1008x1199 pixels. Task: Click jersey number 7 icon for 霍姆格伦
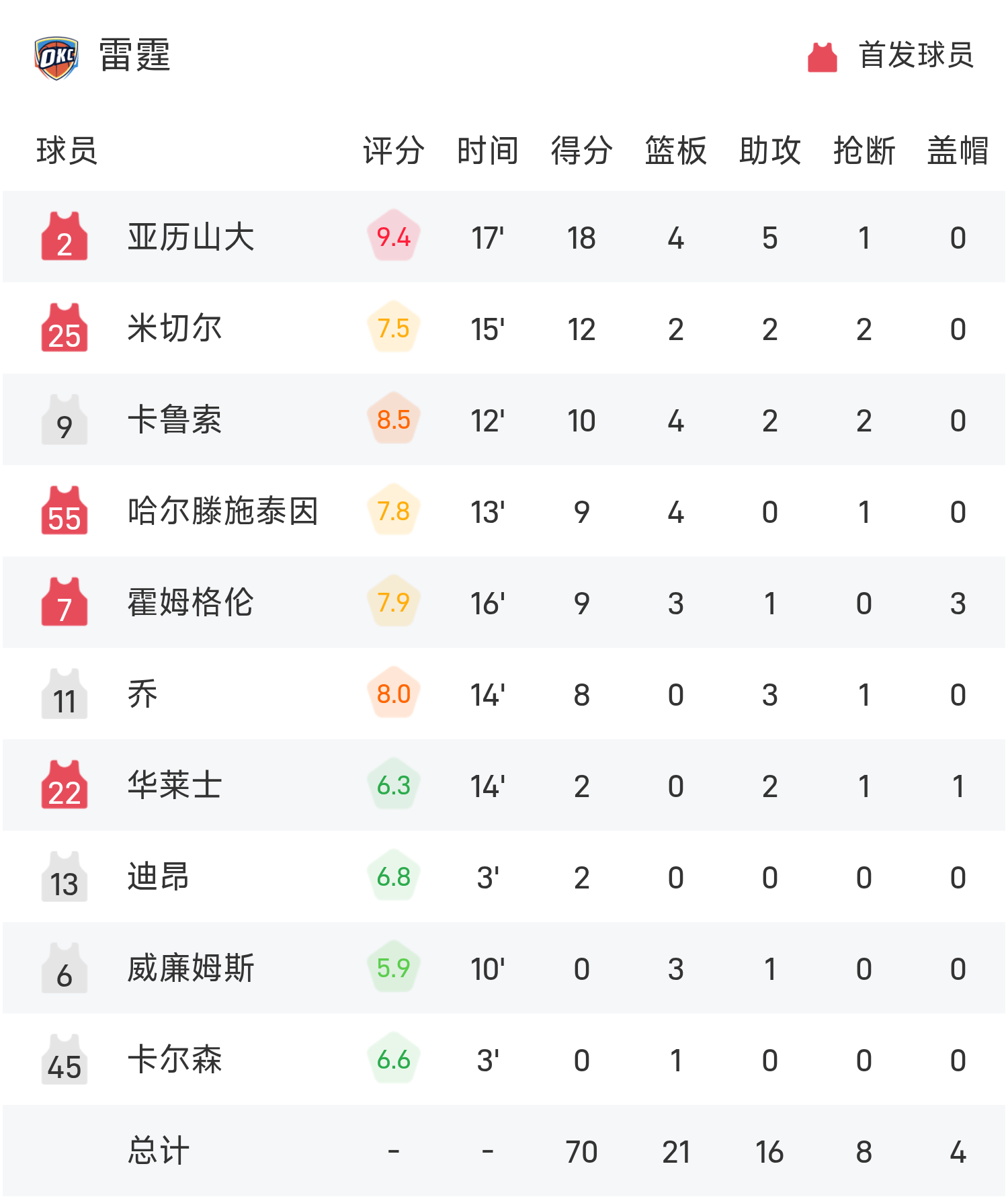tap(65, 603)
